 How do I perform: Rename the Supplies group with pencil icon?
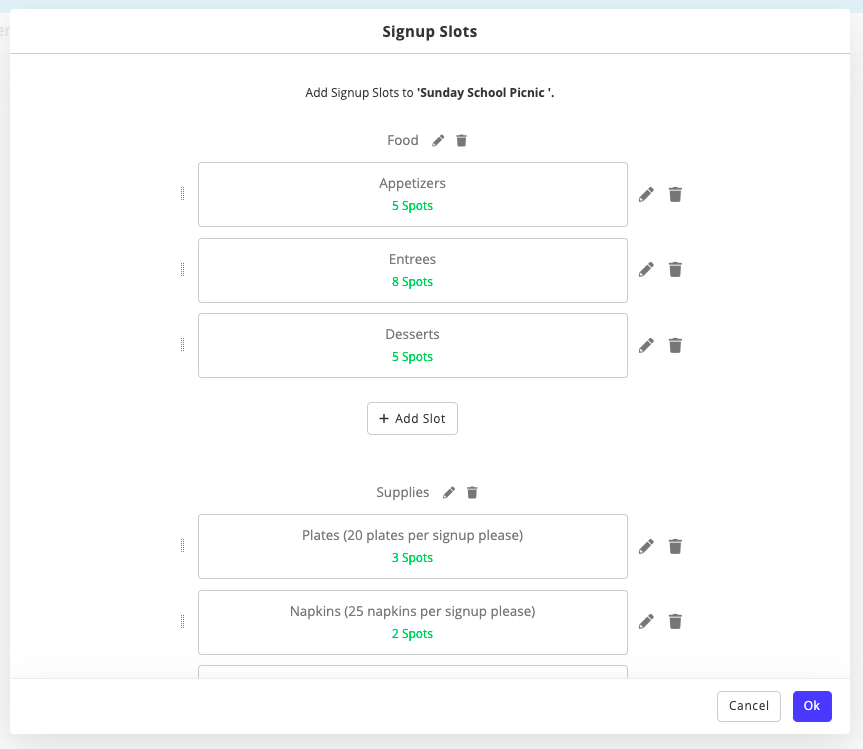pos(449,493)
